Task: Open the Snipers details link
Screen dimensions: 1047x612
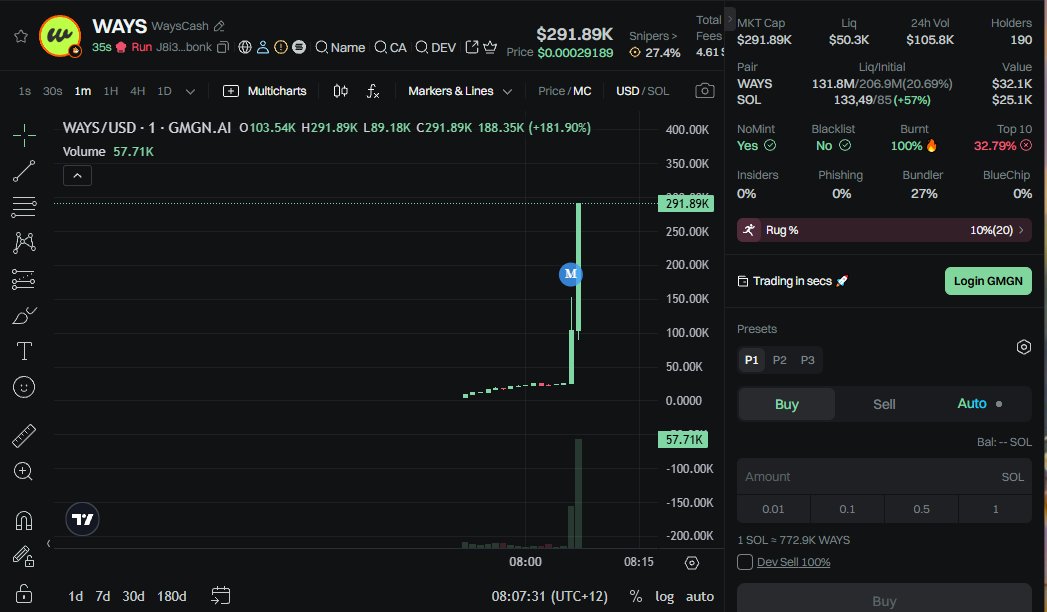Action: [652, 36]
